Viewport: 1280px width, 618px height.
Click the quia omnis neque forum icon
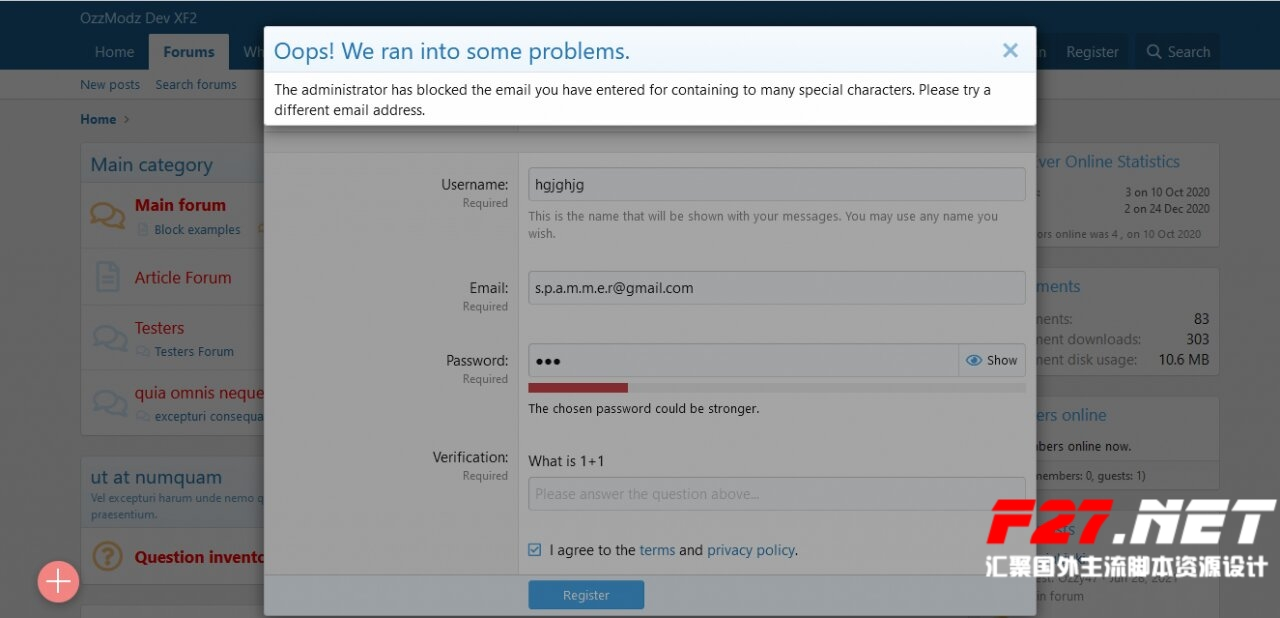click(x=109, y=403)
